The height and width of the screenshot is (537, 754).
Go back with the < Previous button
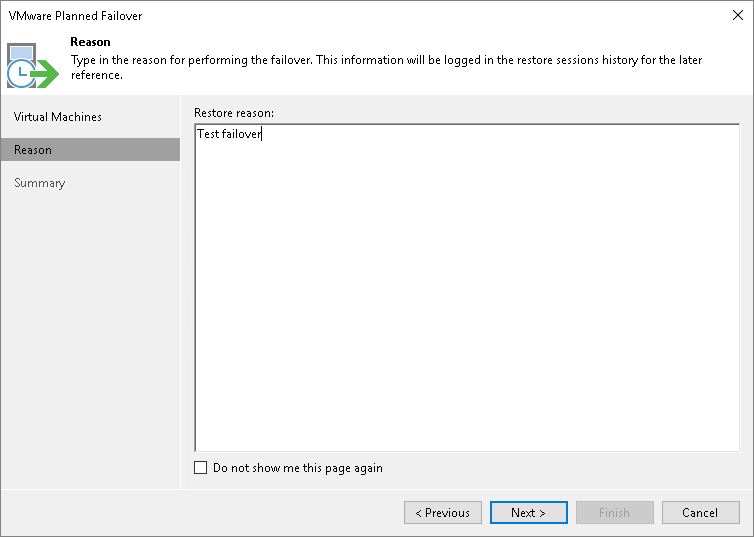click(442, 512)
